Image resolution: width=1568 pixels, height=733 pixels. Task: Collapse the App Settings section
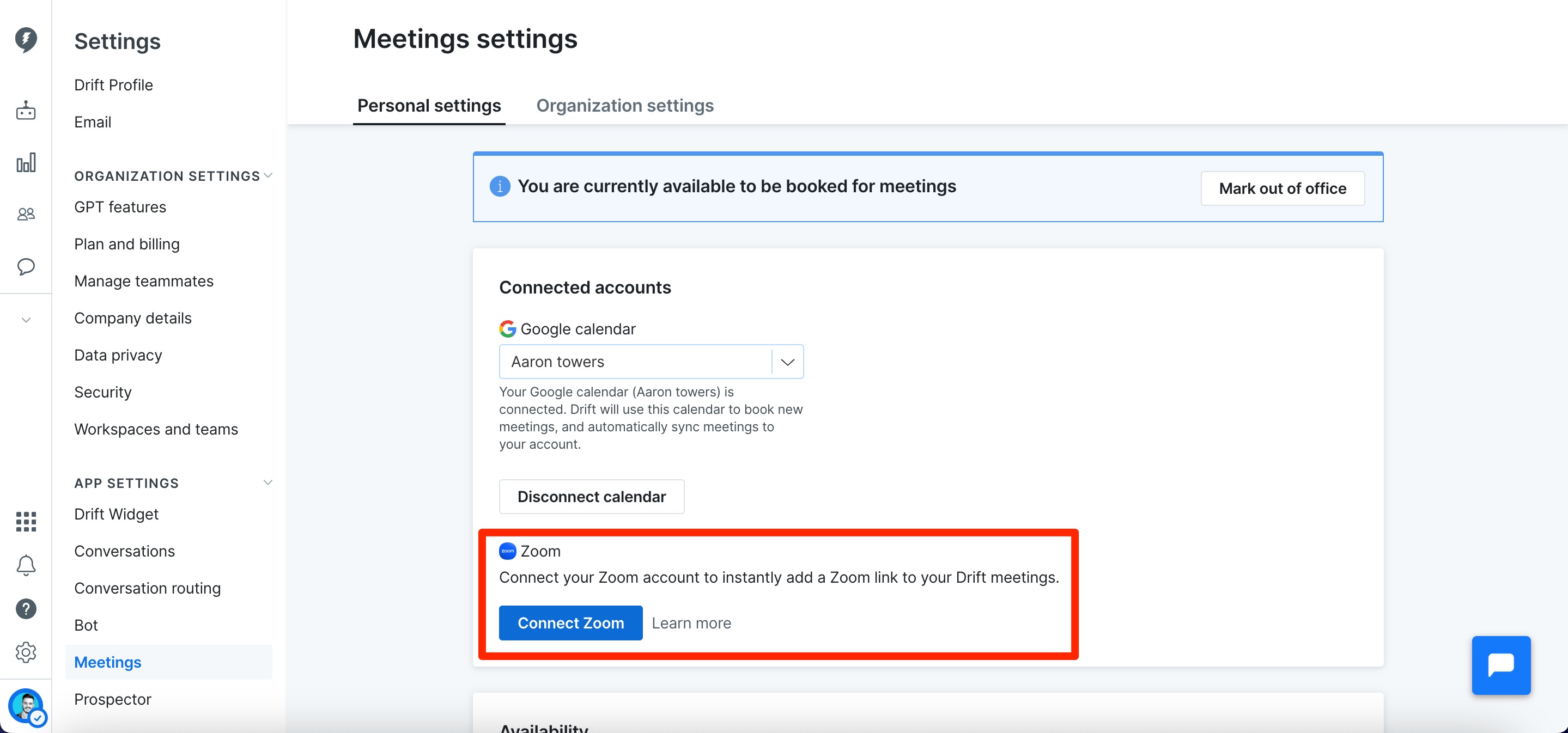coord(268,483)
